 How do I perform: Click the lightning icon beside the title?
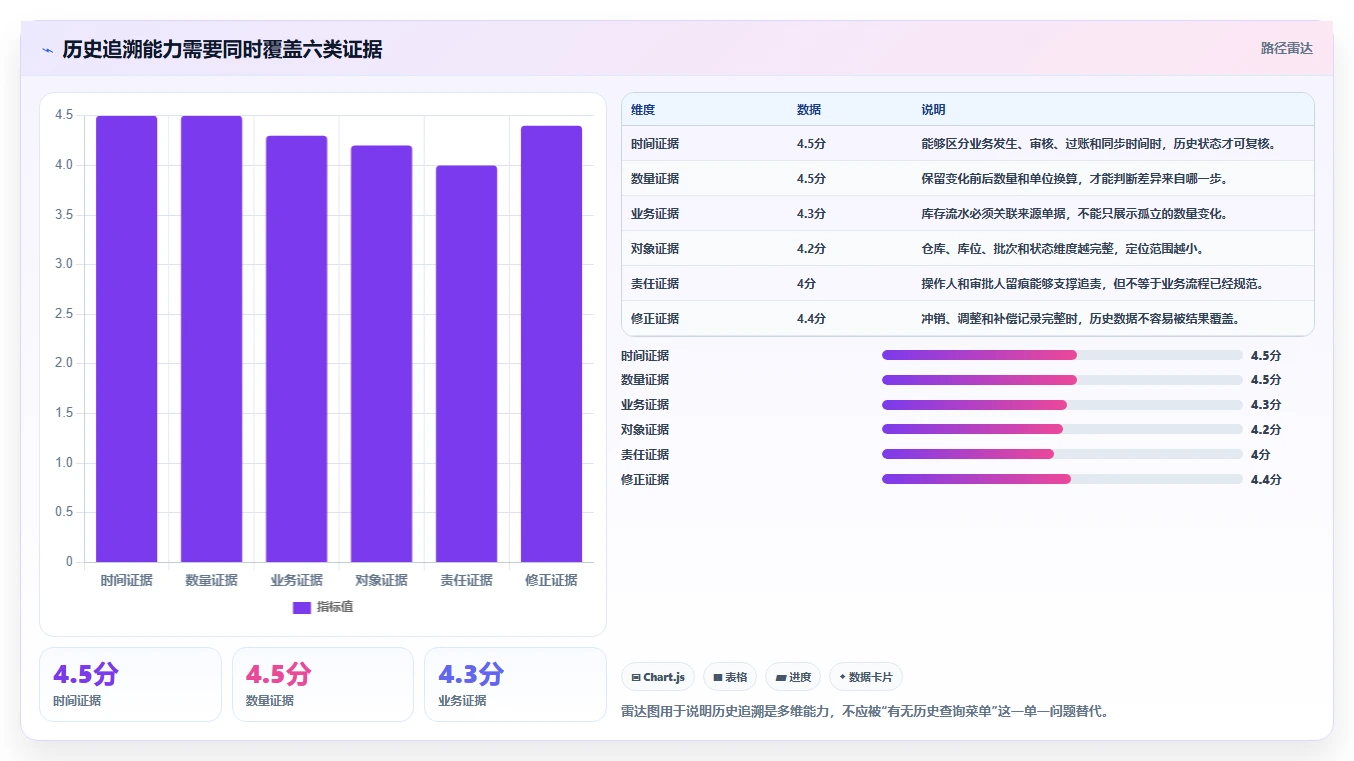[x=47, y=50]
